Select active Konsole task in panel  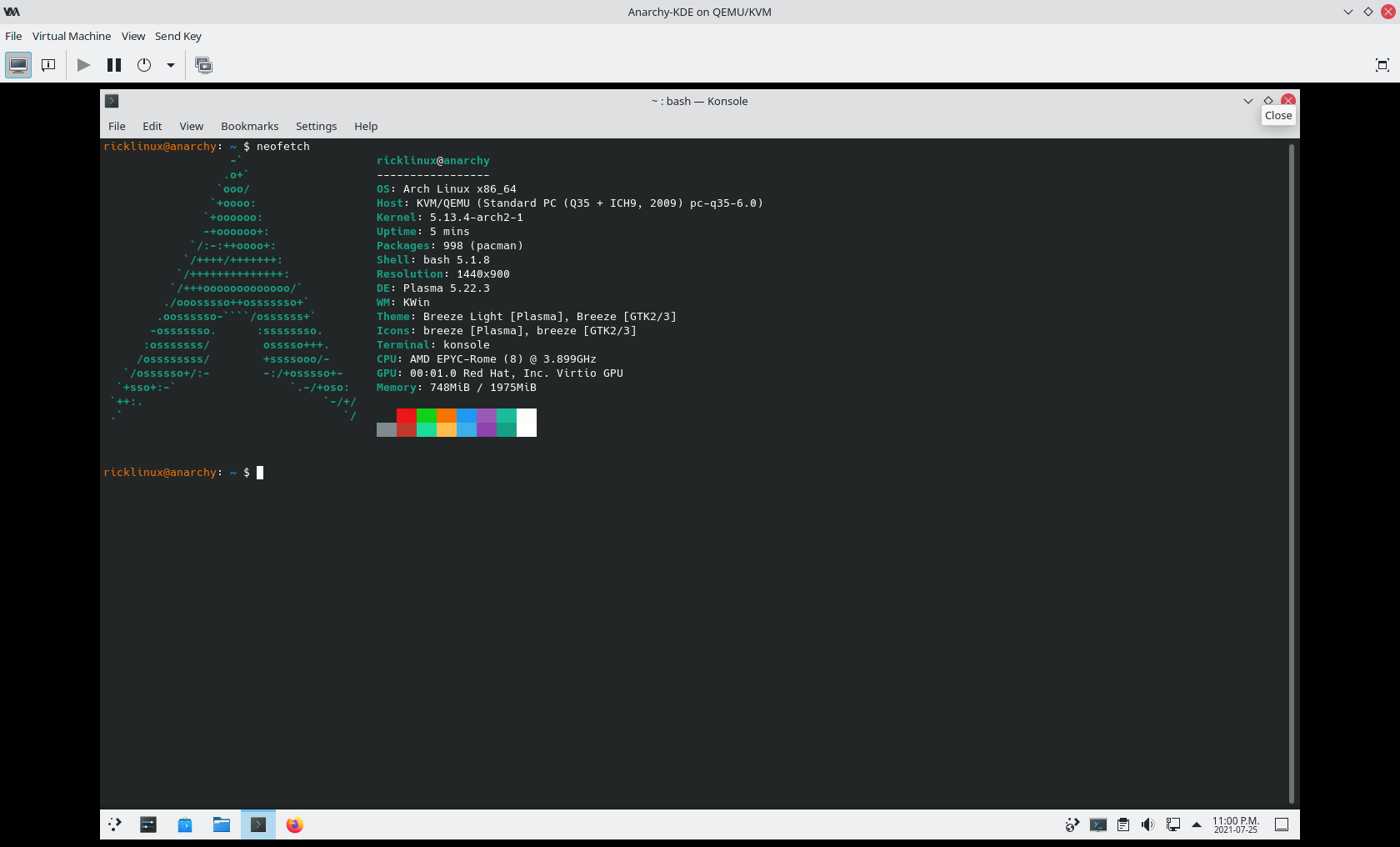tap(258, 824)
